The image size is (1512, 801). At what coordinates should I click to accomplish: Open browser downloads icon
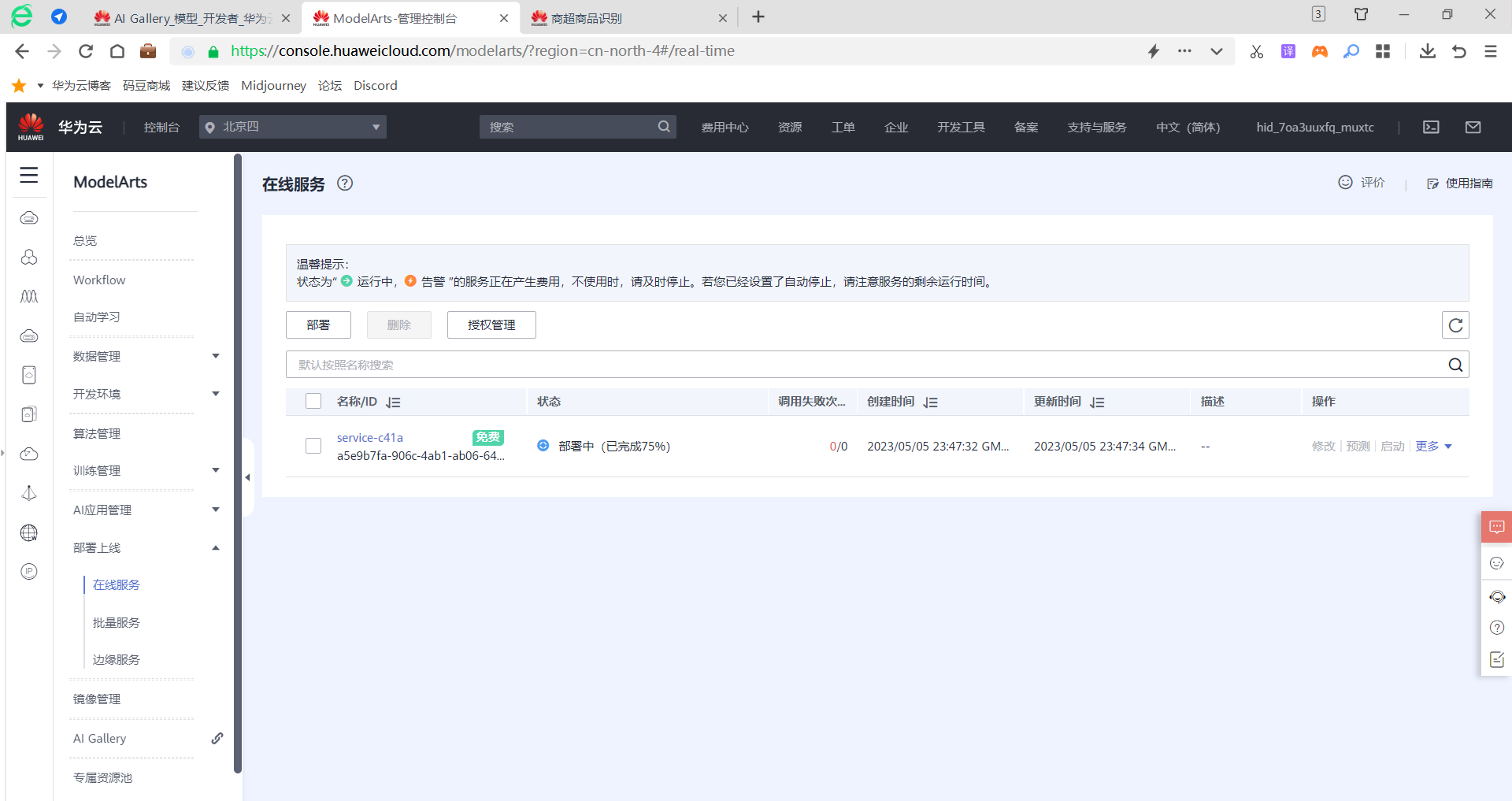pyautogui.click(x=1427, y=51)
